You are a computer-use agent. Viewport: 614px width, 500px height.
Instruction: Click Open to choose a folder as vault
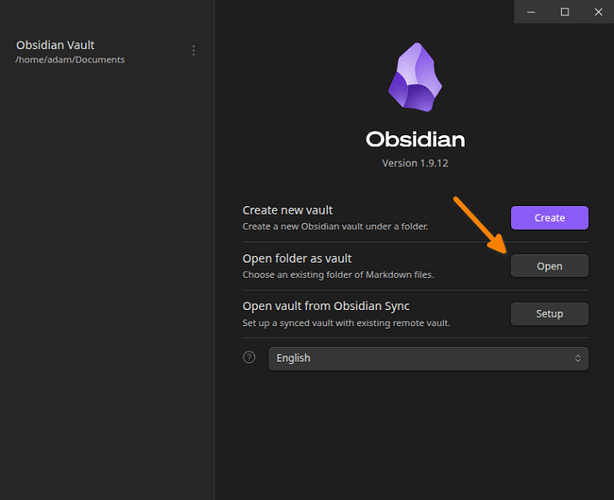tap(549, 266)
